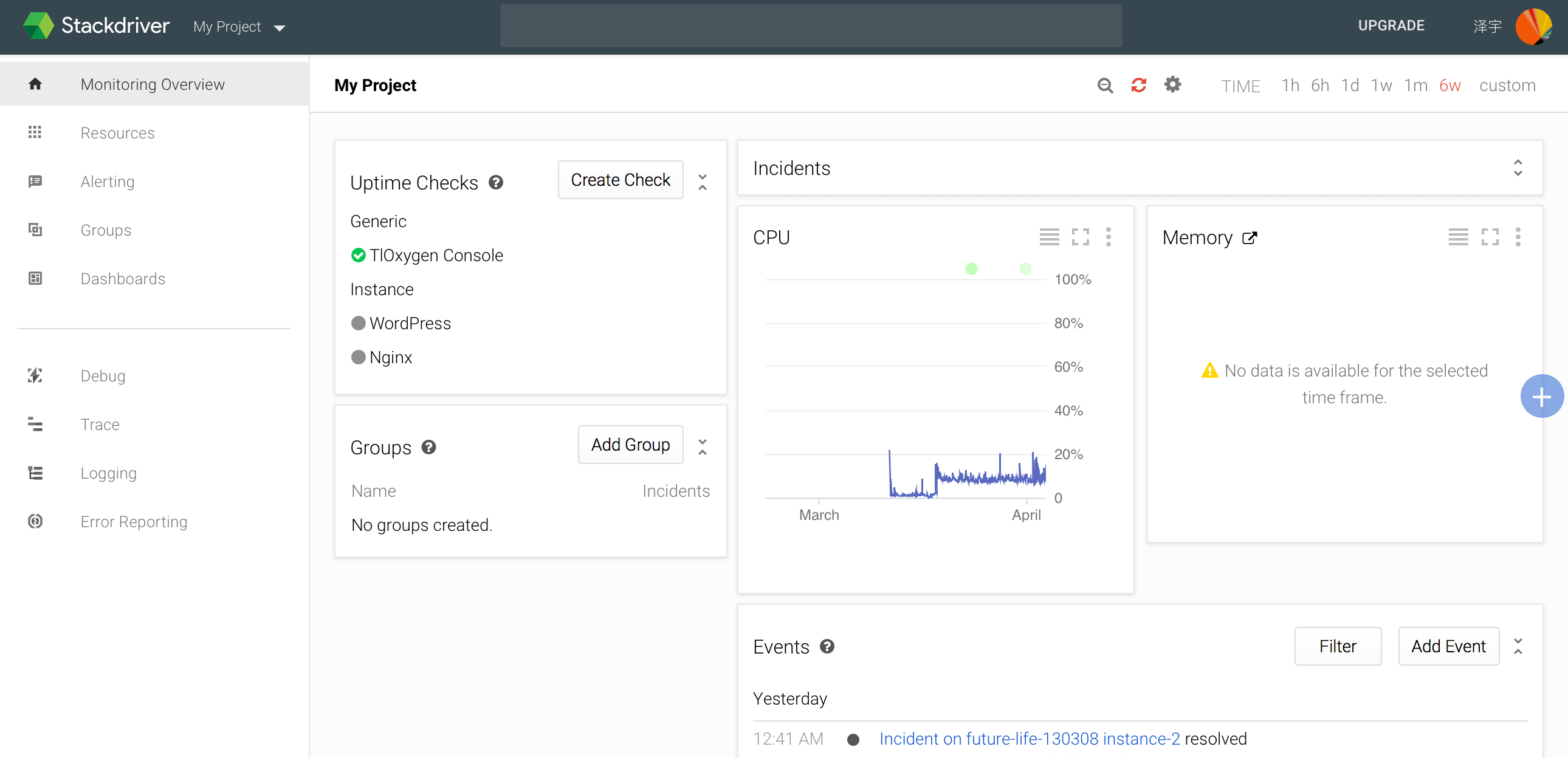The height and width of the screenshot is (758, 1568).
Task: Select the 6w time range
Action: pos(1450,85)
